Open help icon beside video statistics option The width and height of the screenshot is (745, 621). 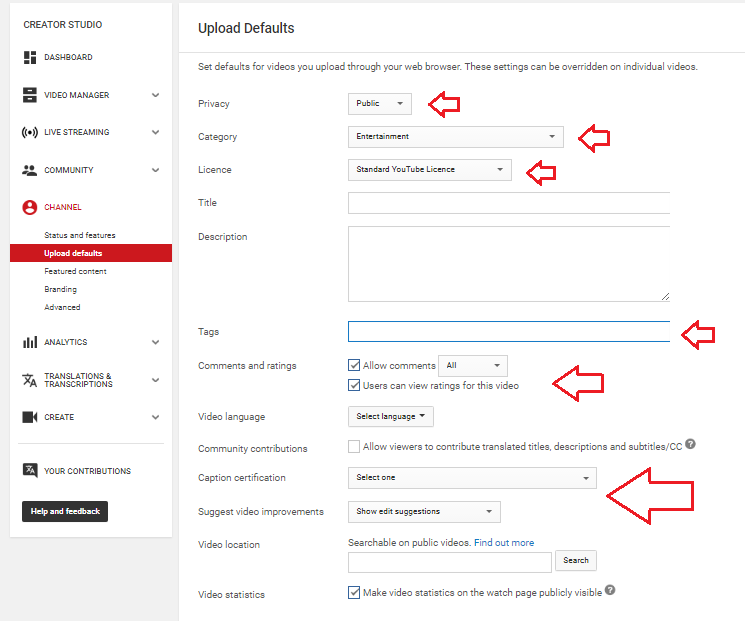(x=610, y=590)
